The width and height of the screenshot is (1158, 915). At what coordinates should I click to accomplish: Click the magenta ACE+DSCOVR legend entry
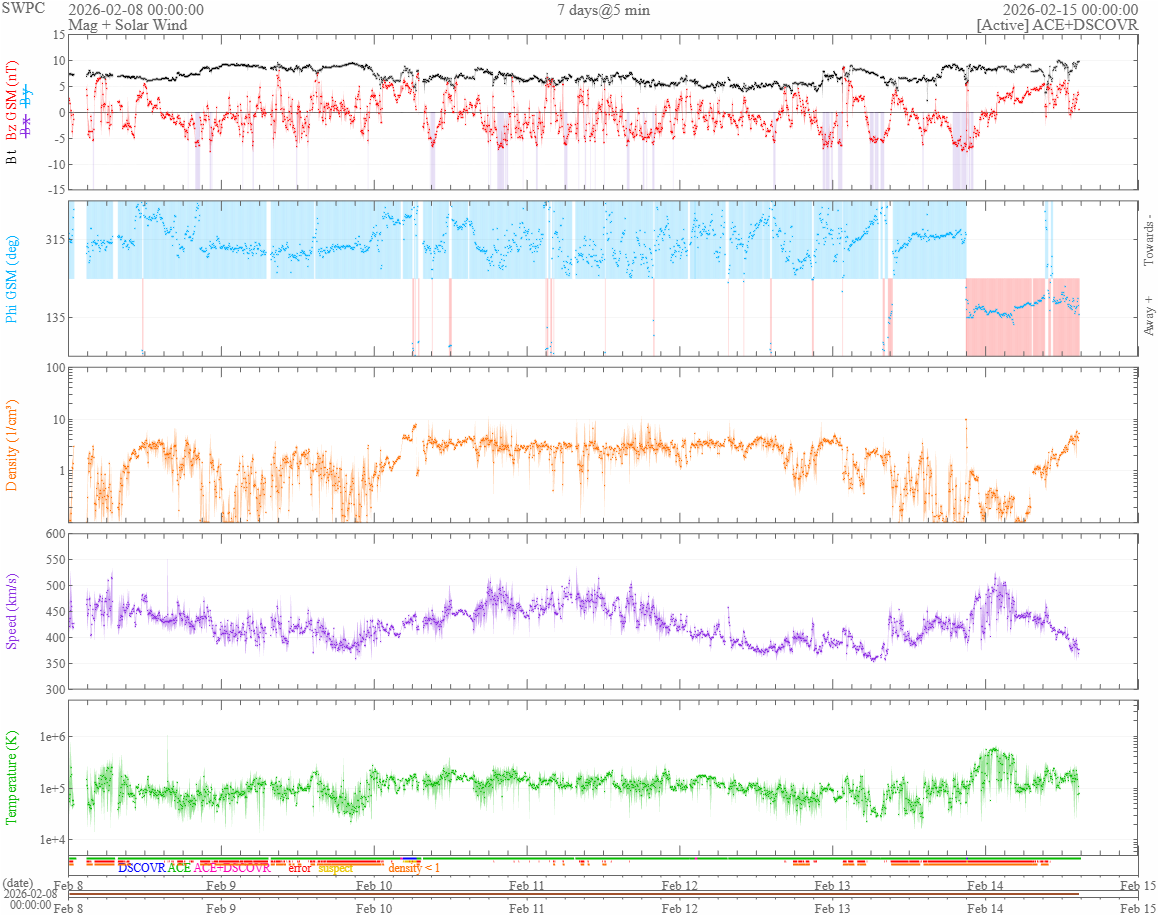[x=232, y=868]
